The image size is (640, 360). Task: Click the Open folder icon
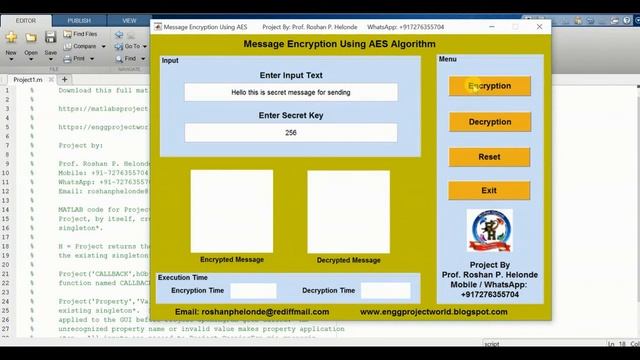pyautogui.click(x=31, y=38)
